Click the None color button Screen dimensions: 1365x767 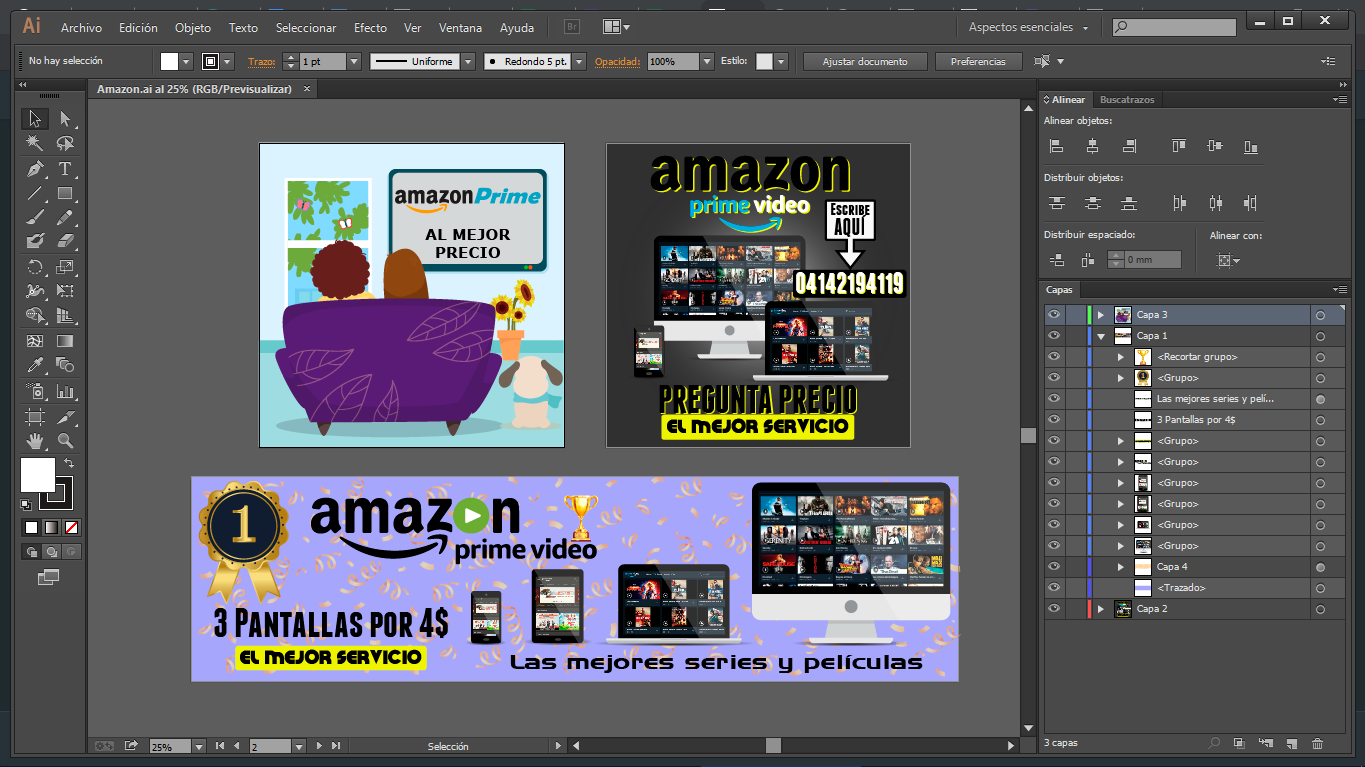(x=71, y=527)
